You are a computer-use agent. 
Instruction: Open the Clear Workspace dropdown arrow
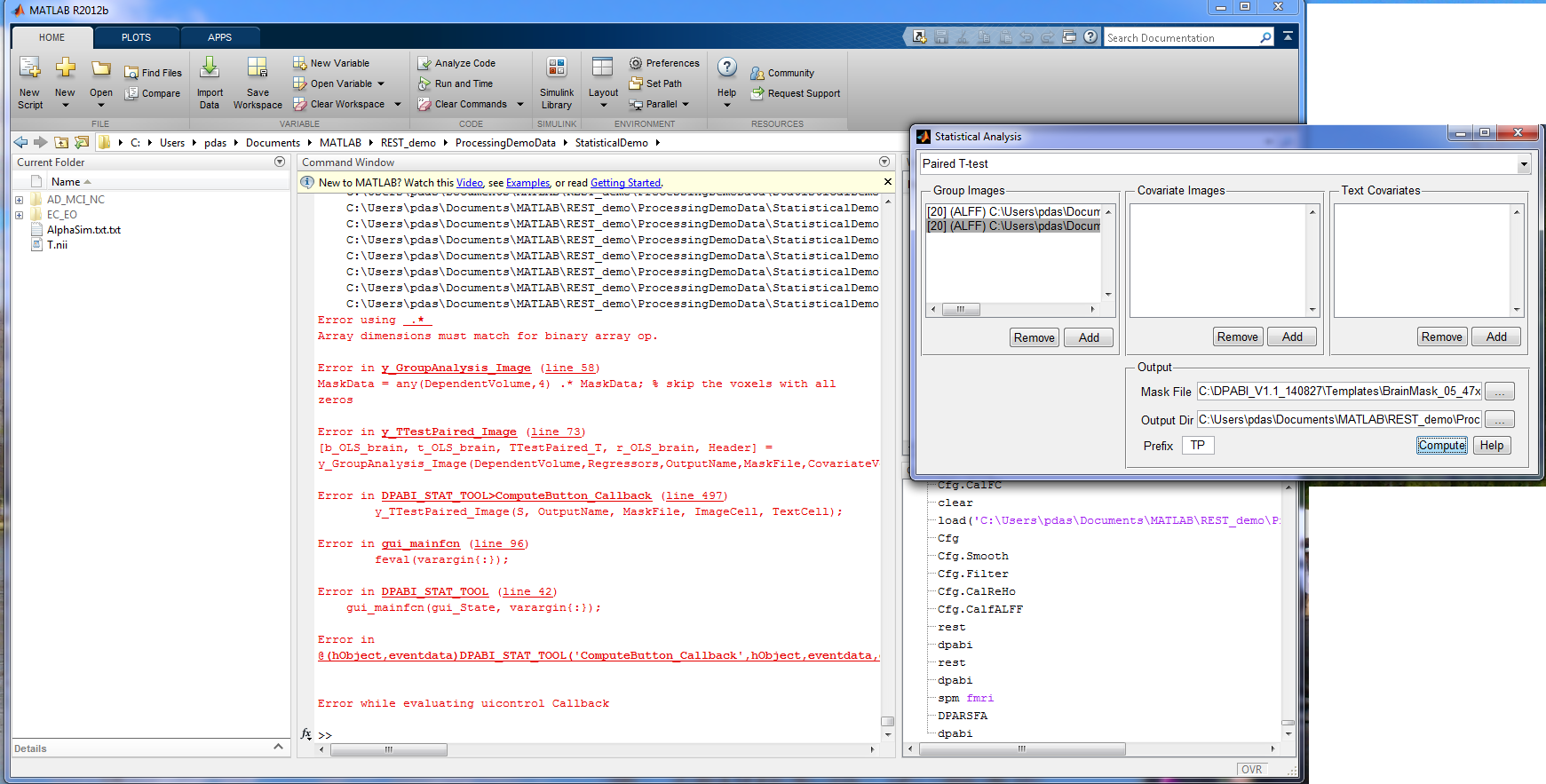398,104
